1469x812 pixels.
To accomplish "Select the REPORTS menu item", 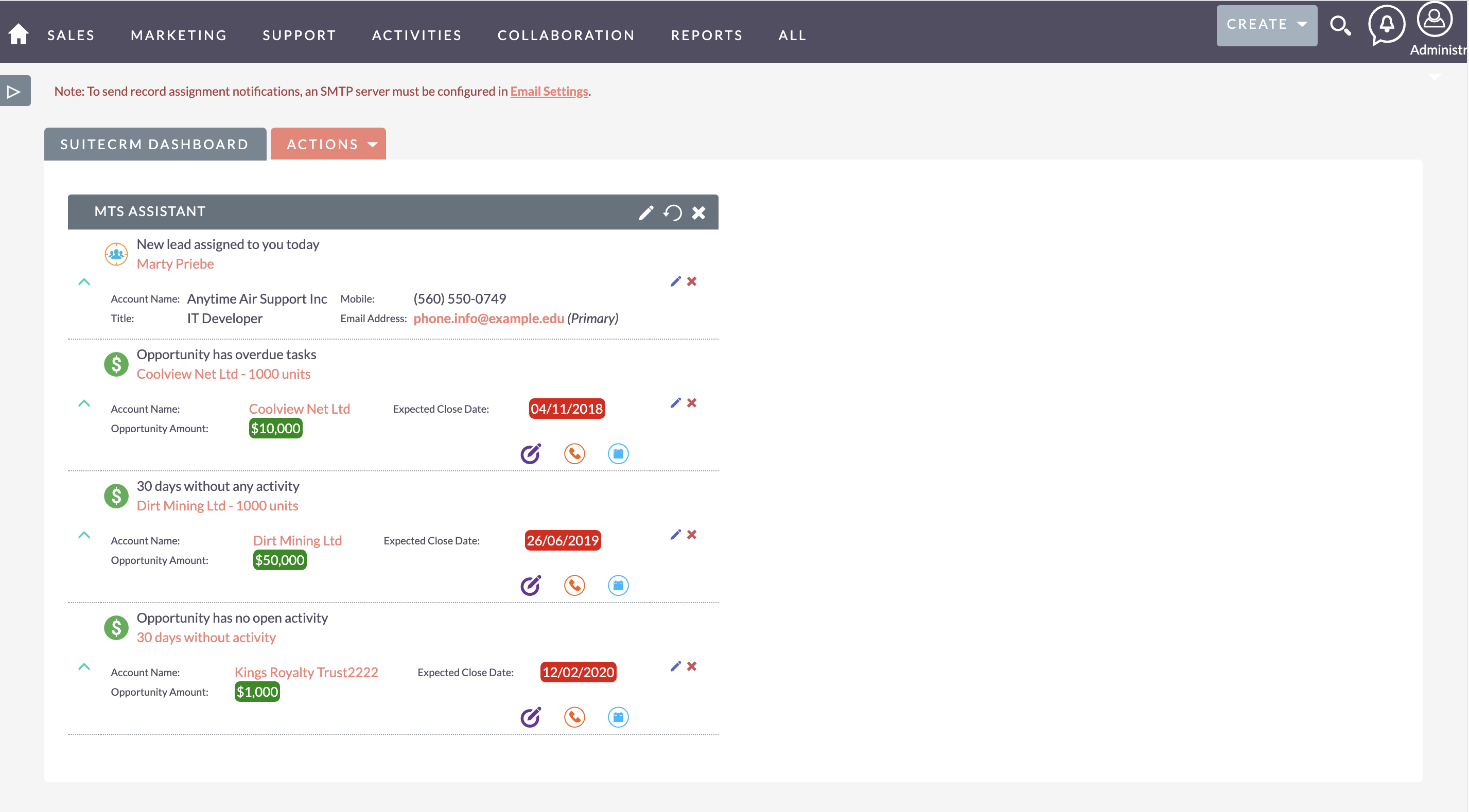I will click(x=707, y=35).
